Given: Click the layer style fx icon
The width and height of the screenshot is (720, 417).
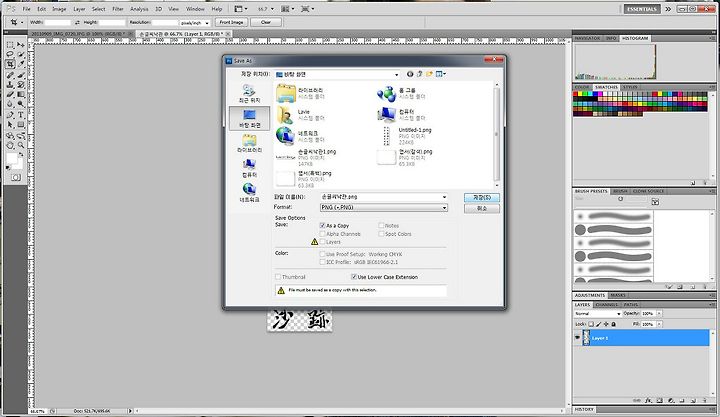Looking at the screenshot, I should point(648,401).
